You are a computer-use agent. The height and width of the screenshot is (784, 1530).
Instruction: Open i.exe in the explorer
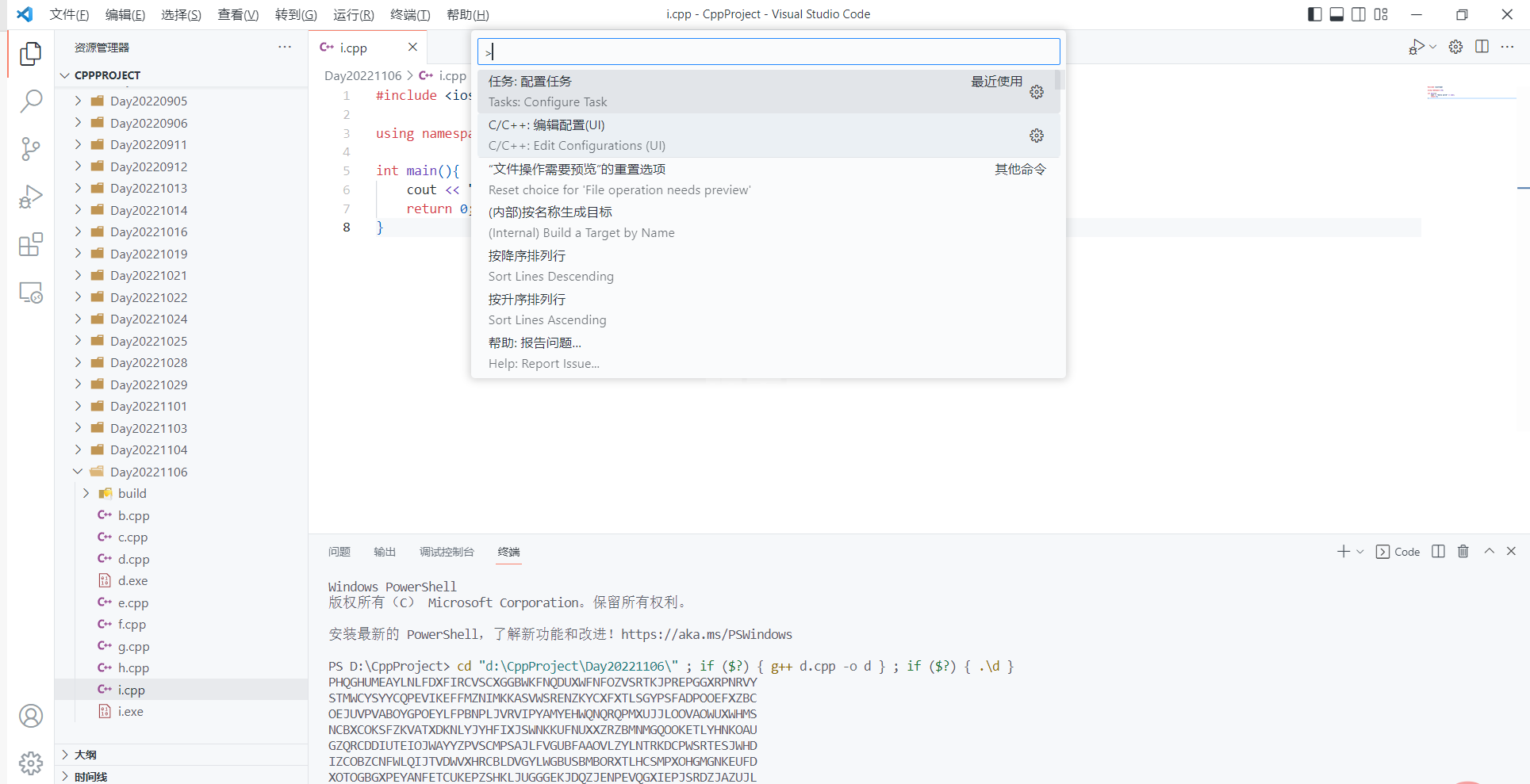click(130, 712)
